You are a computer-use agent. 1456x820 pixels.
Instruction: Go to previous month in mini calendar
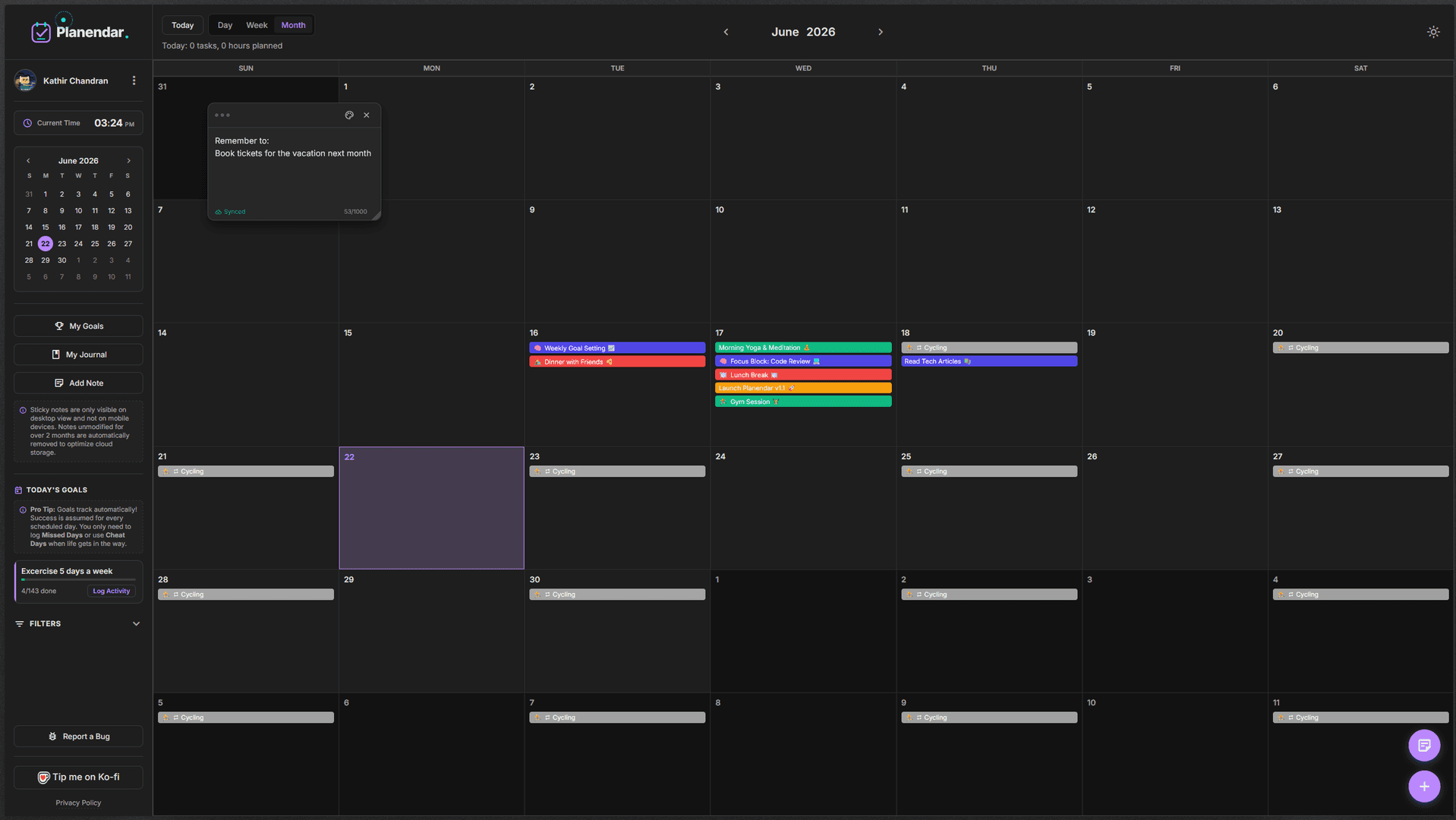click(28, 161)
